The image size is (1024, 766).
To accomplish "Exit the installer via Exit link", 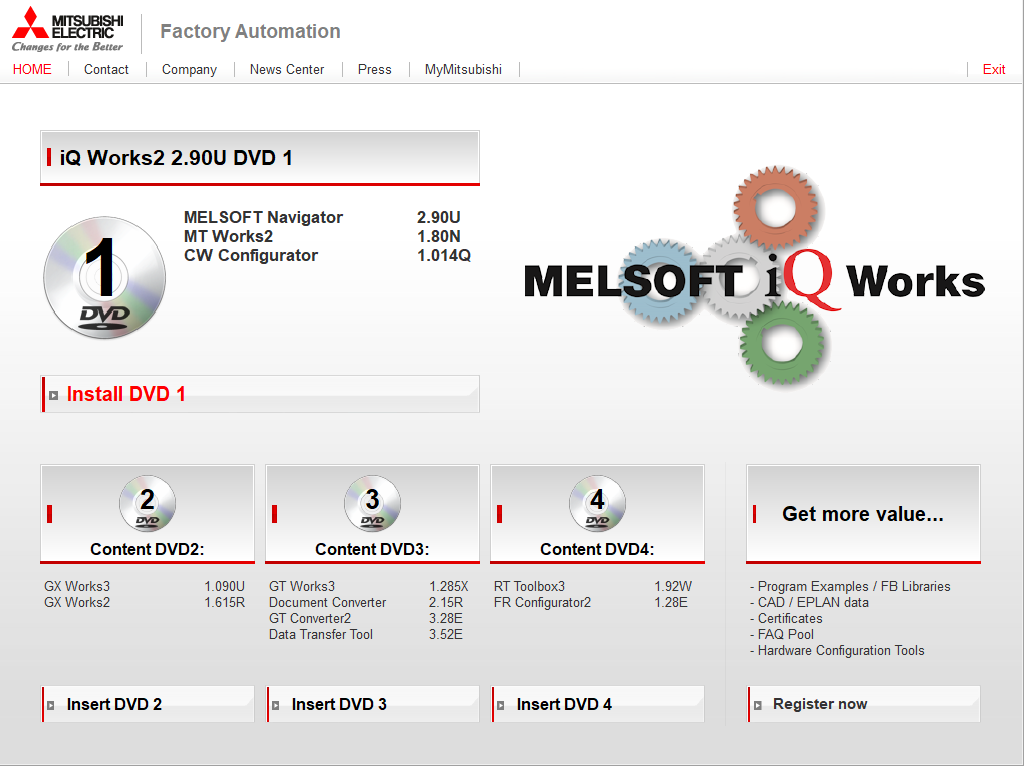I will (x=994, y=69).
